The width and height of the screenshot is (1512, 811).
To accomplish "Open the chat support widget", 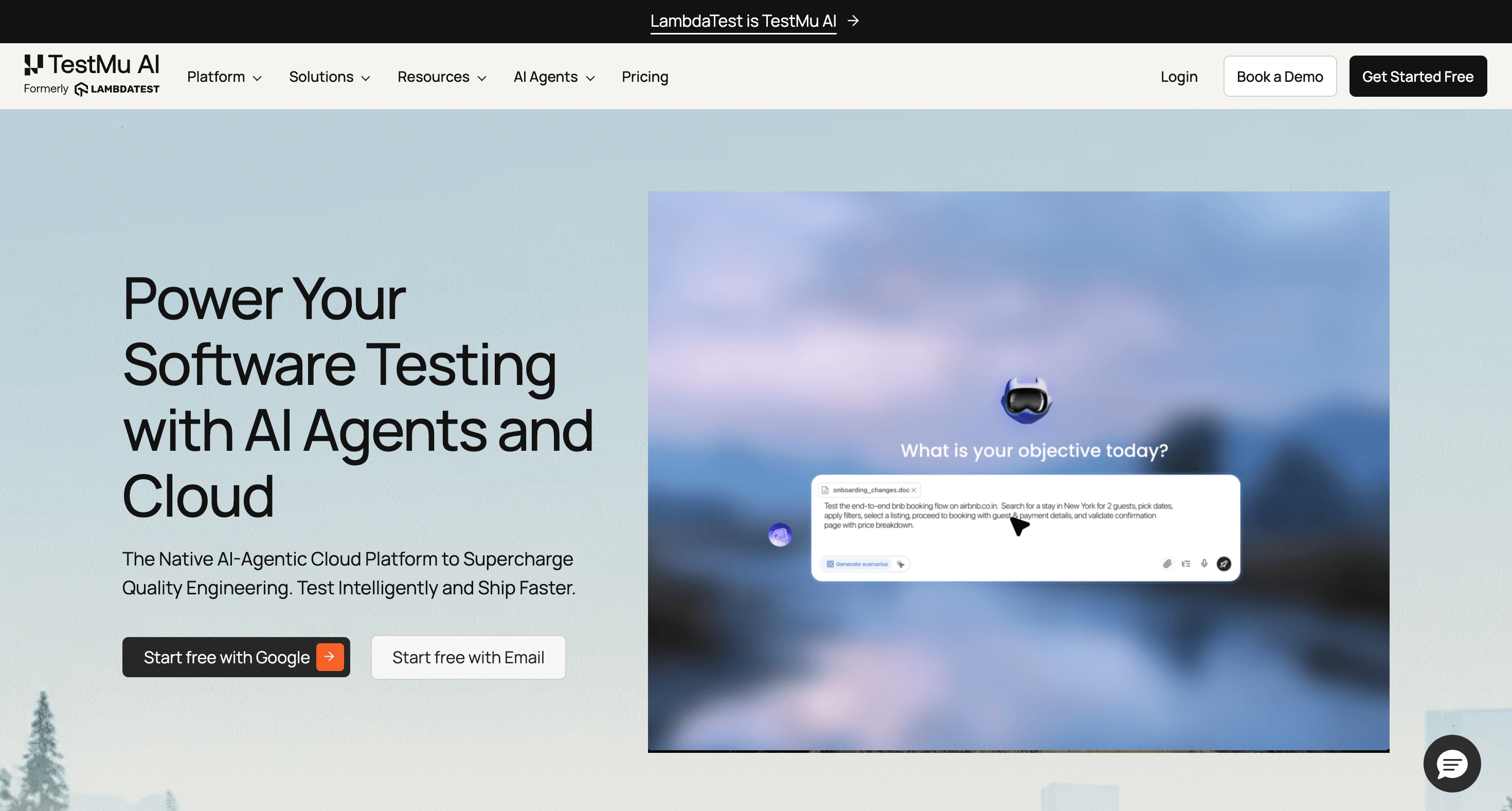I will pyautogui.click(x=1451, y=763).
